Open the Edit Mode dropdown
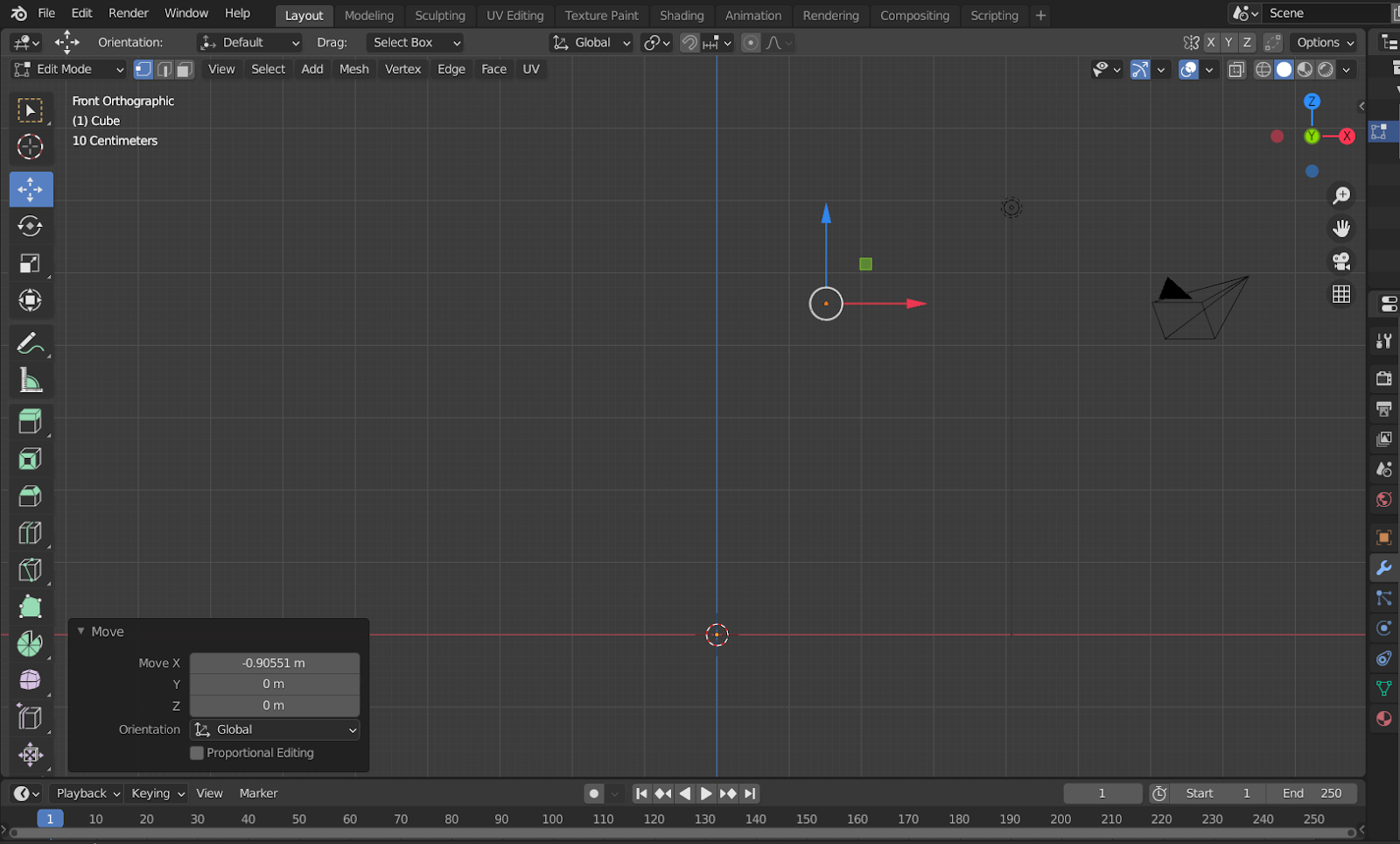Screen dimensions: 1400x844 69,69
